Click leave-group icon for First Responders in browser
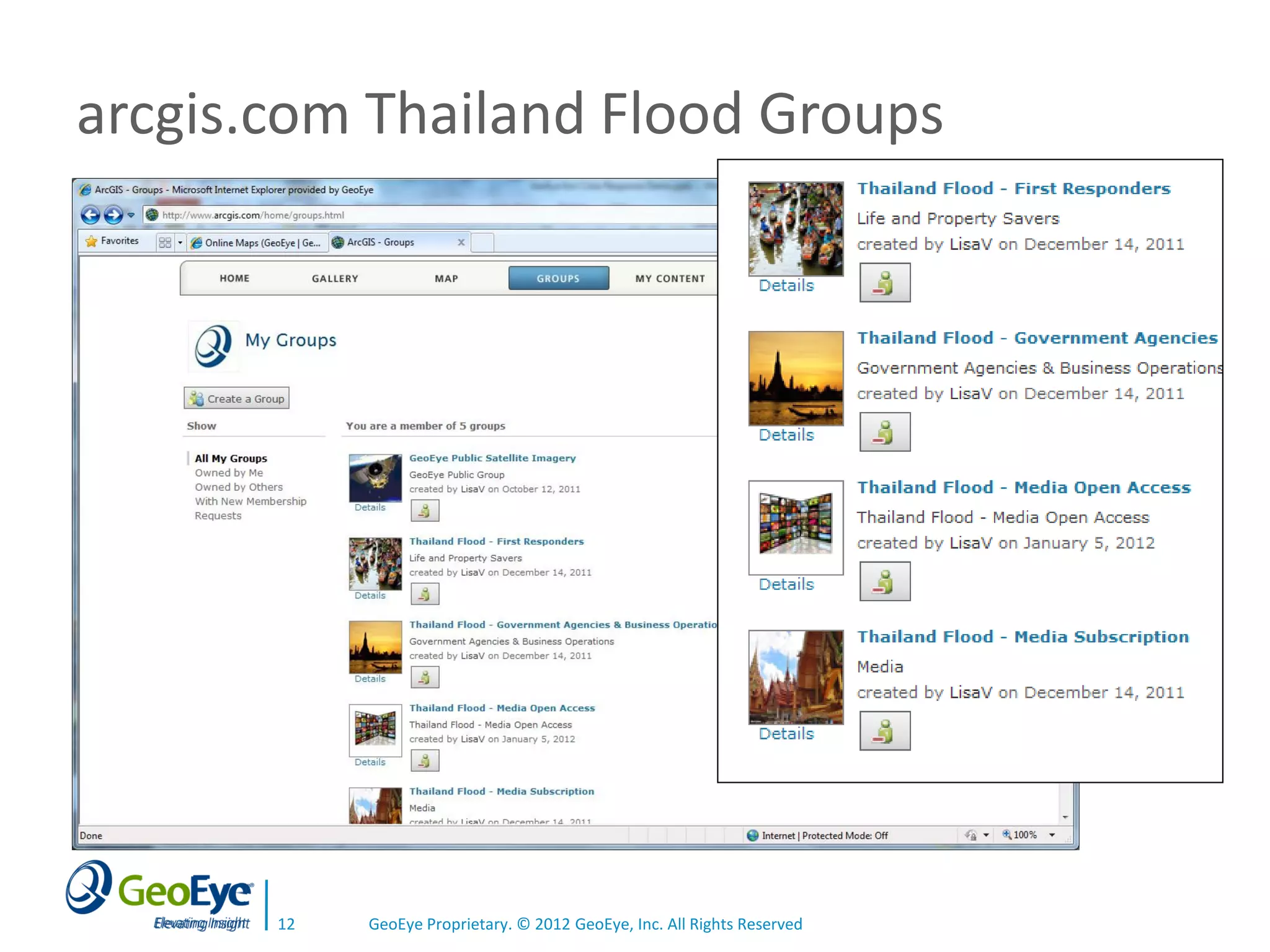The height and width of the screenshot is (952, 1270). click(425, 594)
